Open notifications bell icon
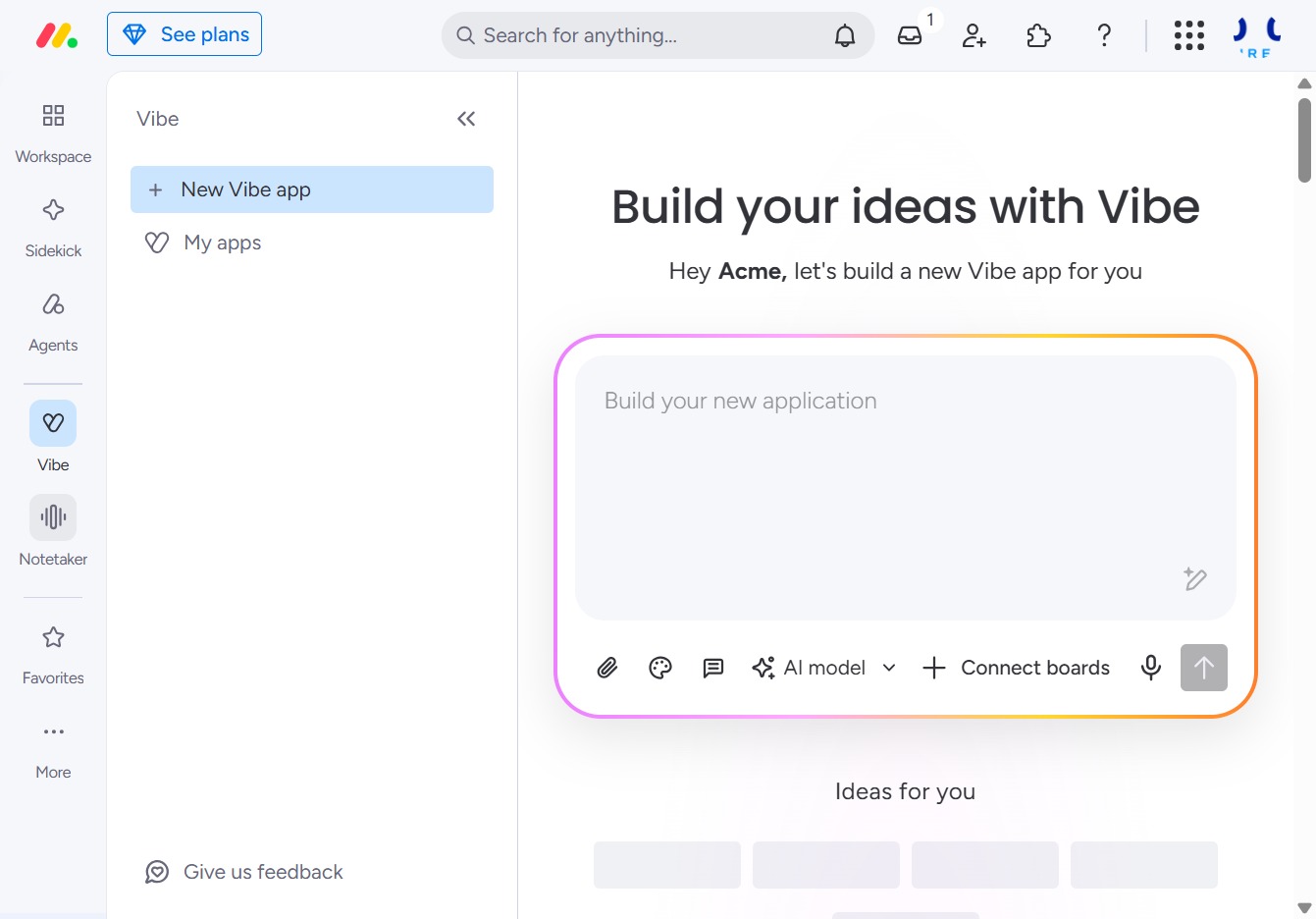Screen dimensions: 1316x919 [845, 35]
